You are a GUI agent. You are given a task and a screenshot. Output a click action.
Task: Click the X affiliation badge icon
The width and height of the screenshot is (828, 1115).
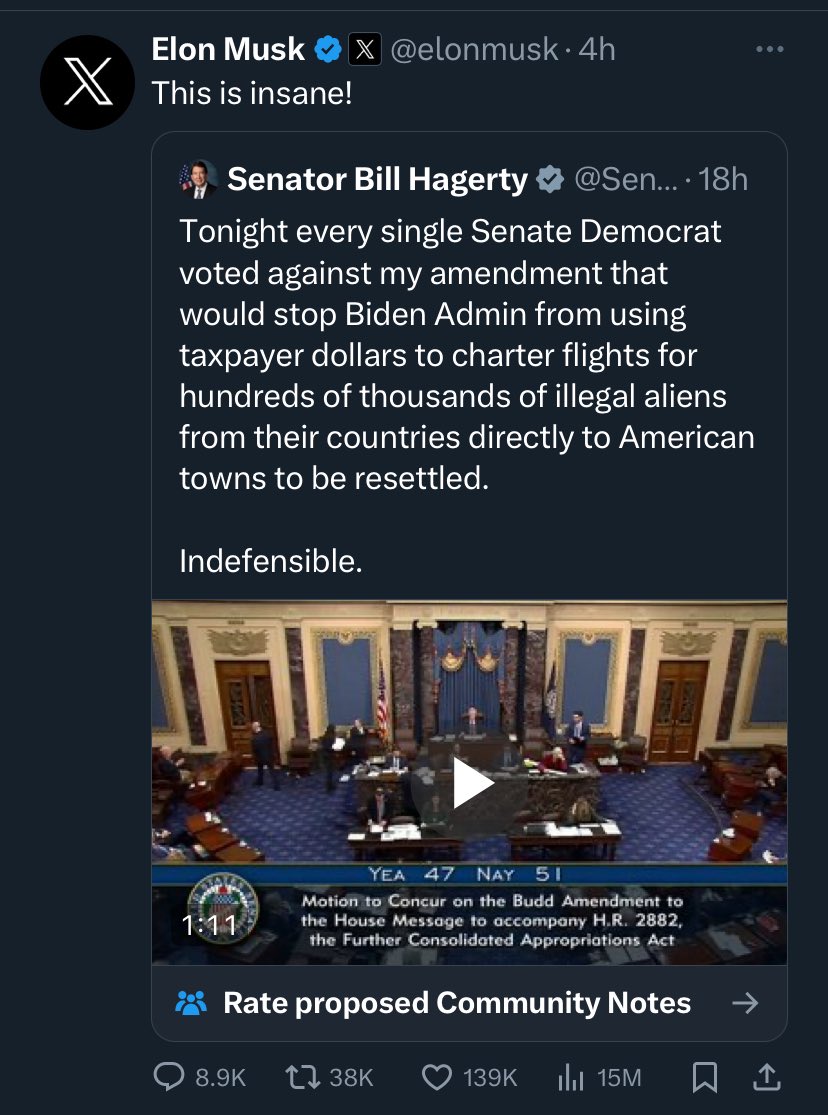coord(363,49)
